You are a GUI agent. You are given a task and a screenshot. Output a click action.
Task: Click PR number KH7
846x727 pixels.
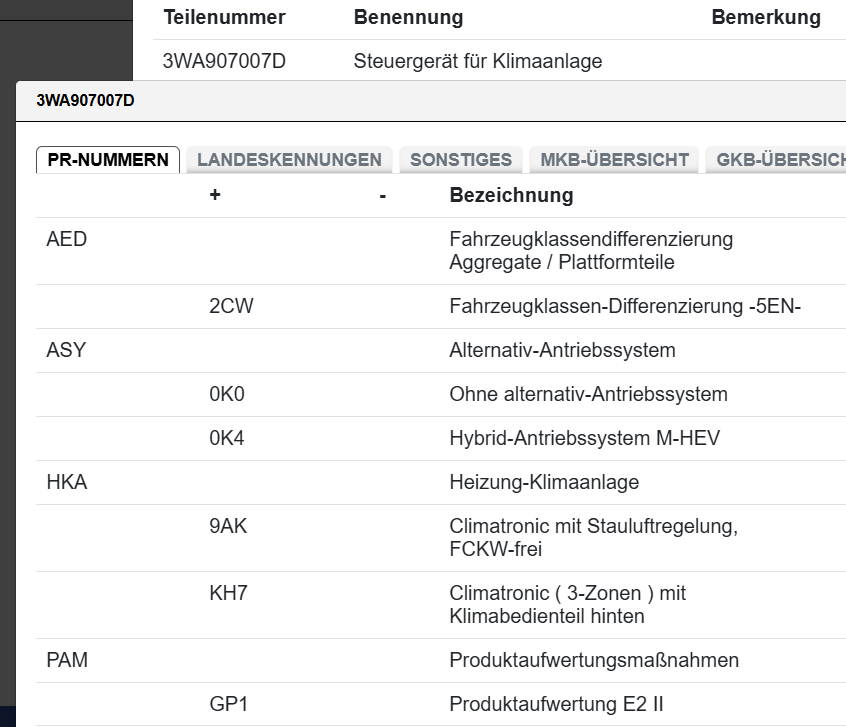tap(228, 594)
